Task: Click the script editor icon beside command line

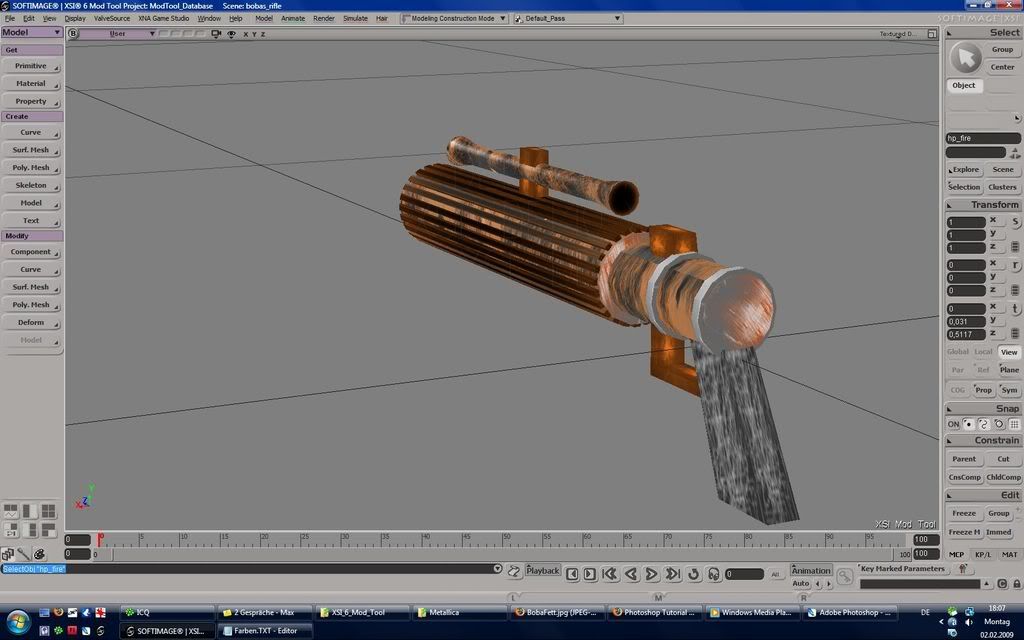Action: click(514, 571)
